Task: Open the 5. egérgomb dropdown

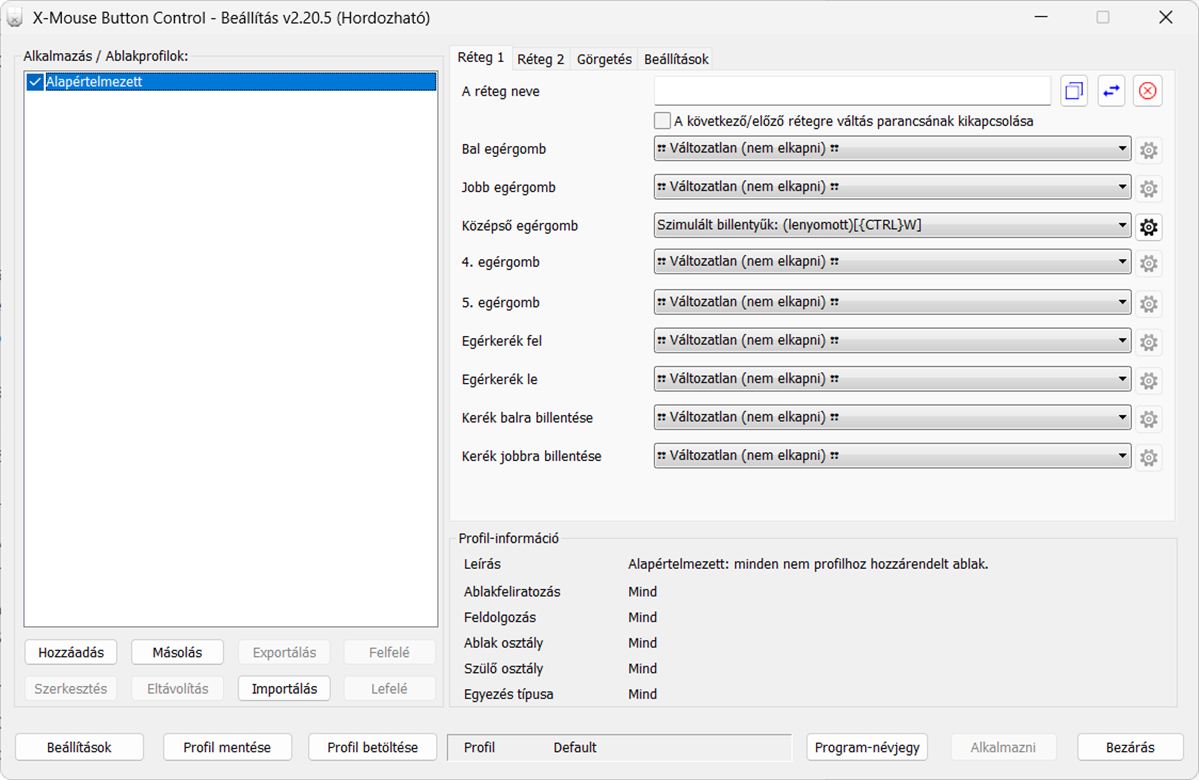Action: click(x=892, y=302)
